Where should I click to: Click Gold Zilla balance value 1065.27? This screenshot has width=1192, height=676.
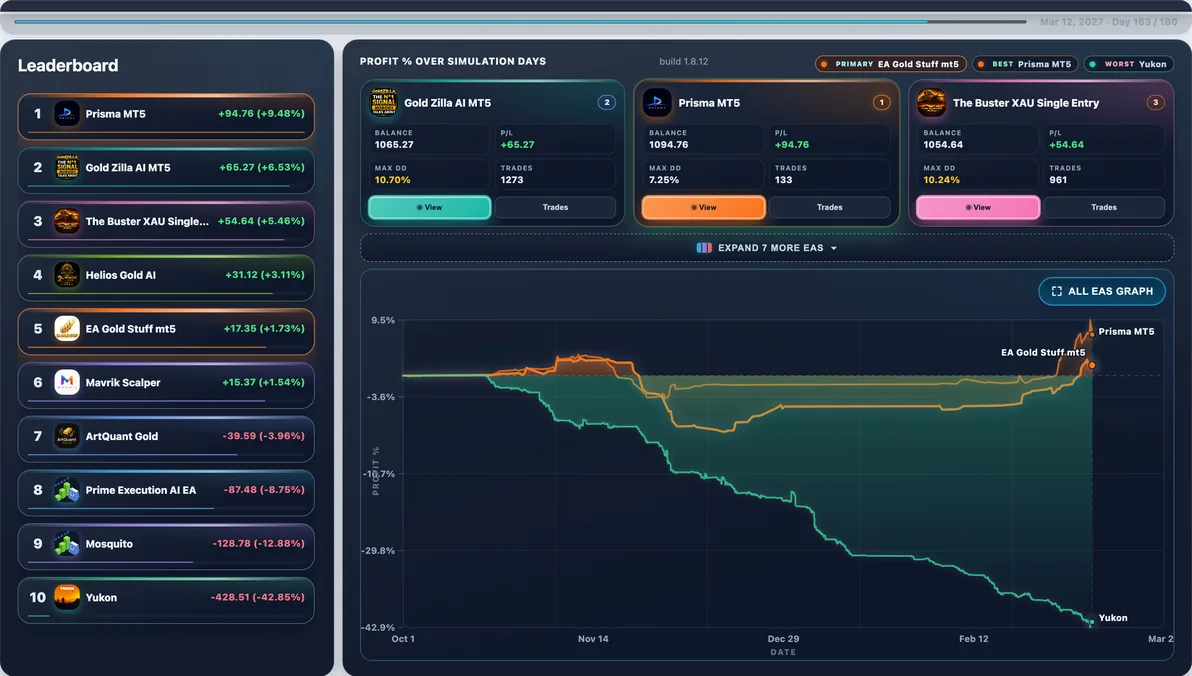pyautogui.click(x=394, y=144)
